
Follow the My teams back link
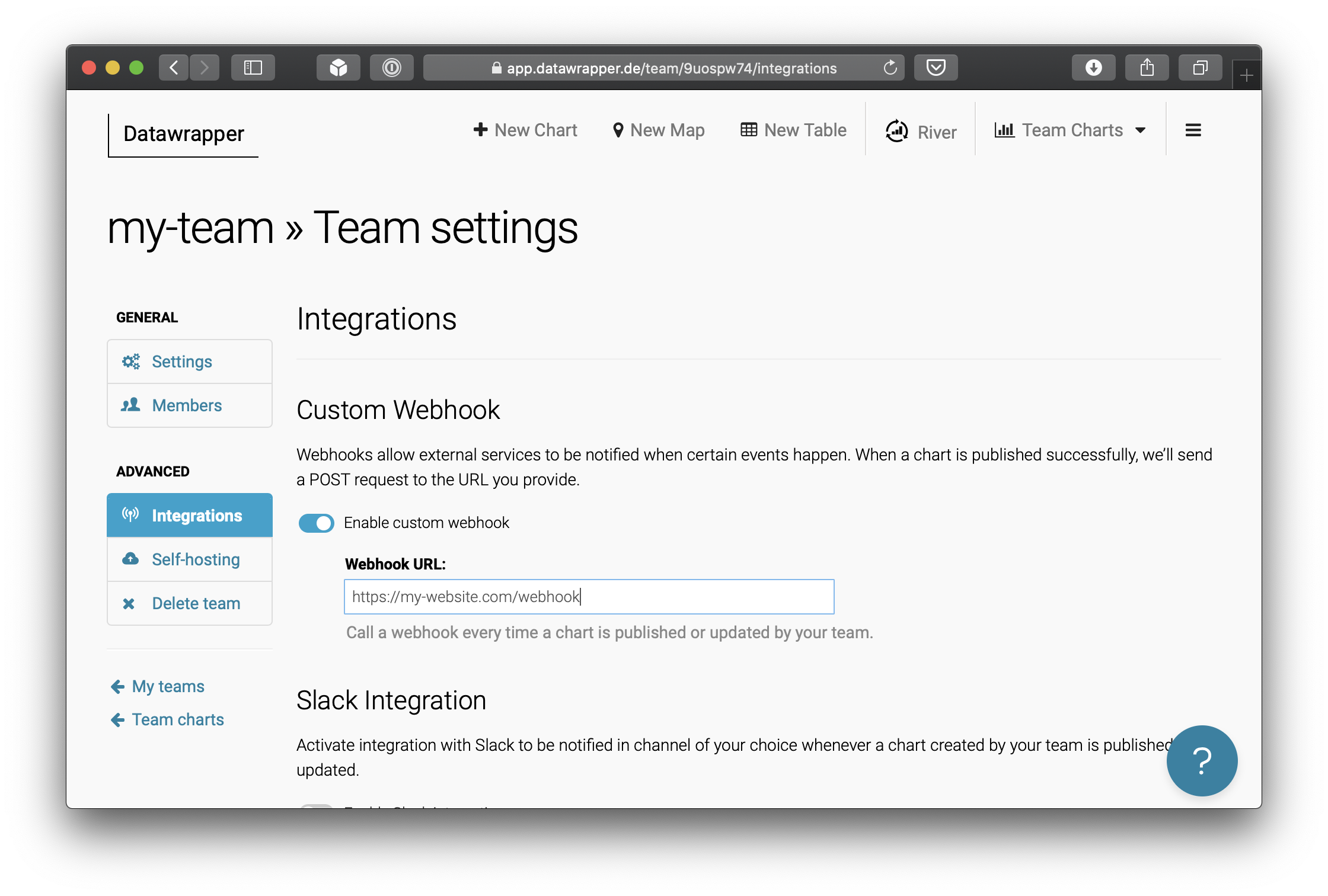(x=158, y=686)
